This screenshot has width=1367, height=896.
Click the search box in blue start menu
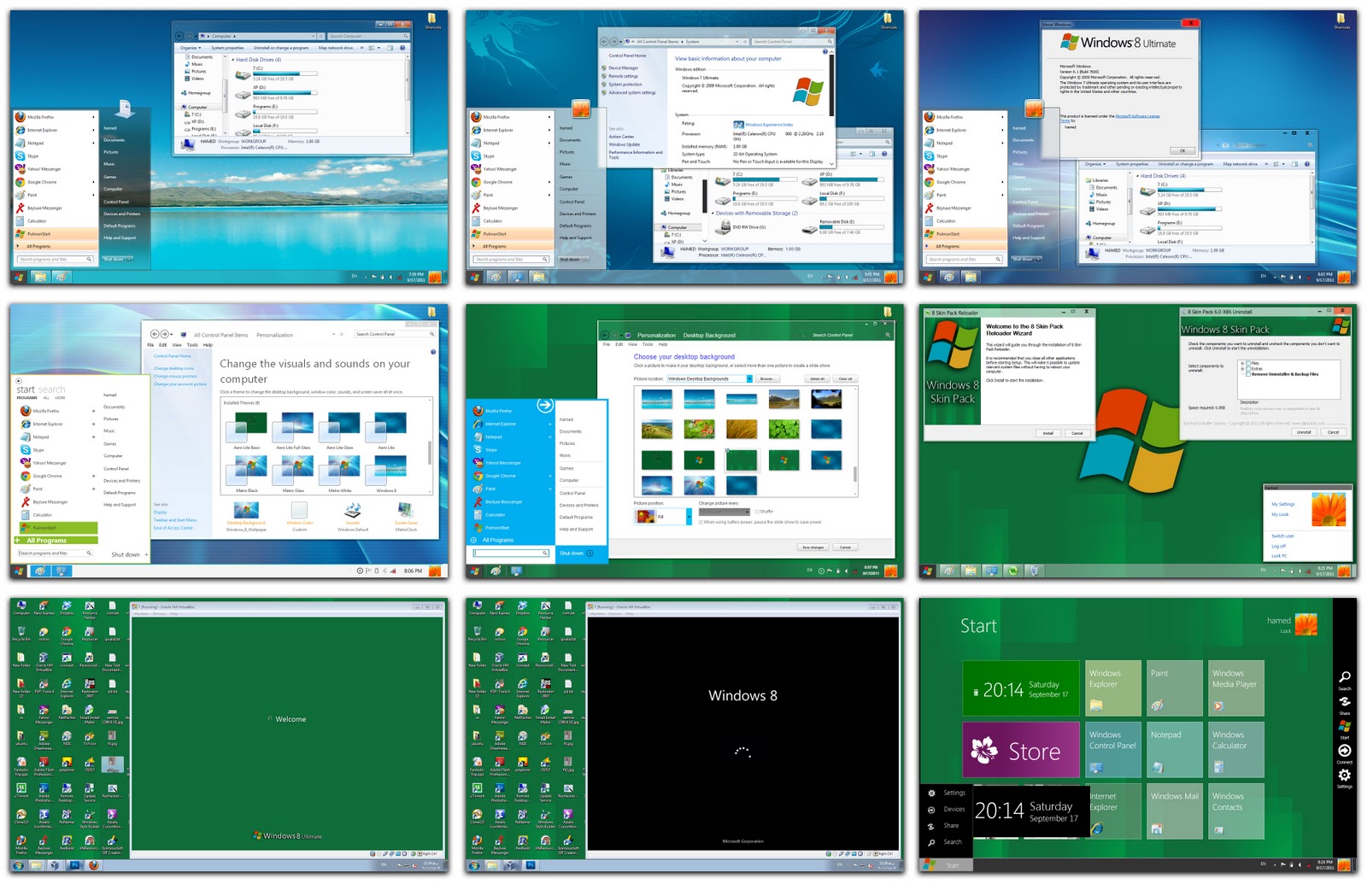tap(510, 553)
